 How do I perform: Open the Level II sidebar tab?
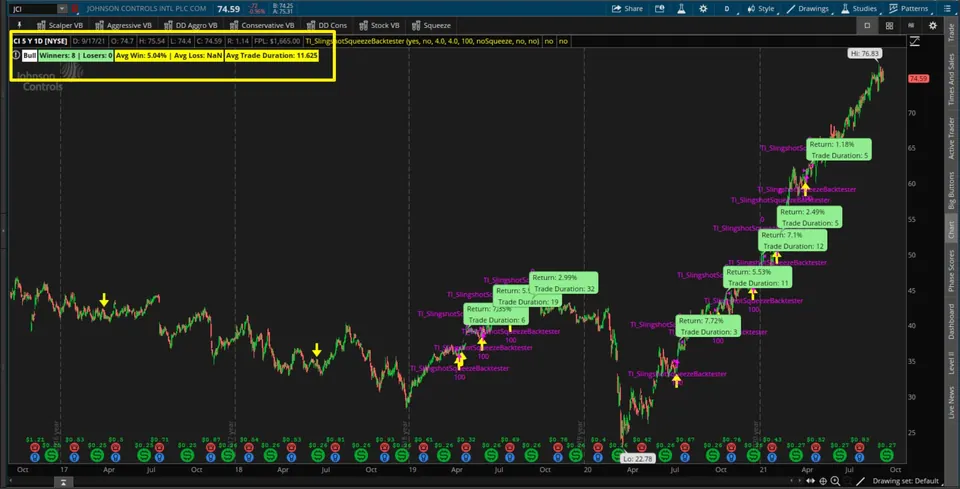pyautogui.click(x=951, y=363)
